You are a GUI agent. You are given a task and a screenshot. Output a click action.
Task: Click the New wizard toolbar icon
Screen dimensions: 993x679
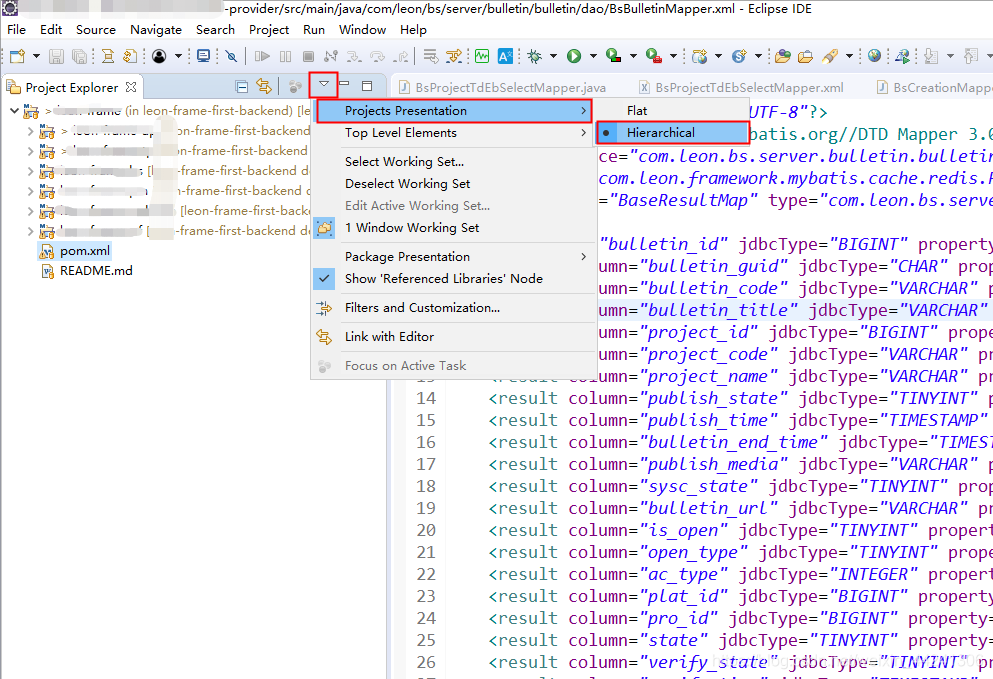tap(17, 56)
